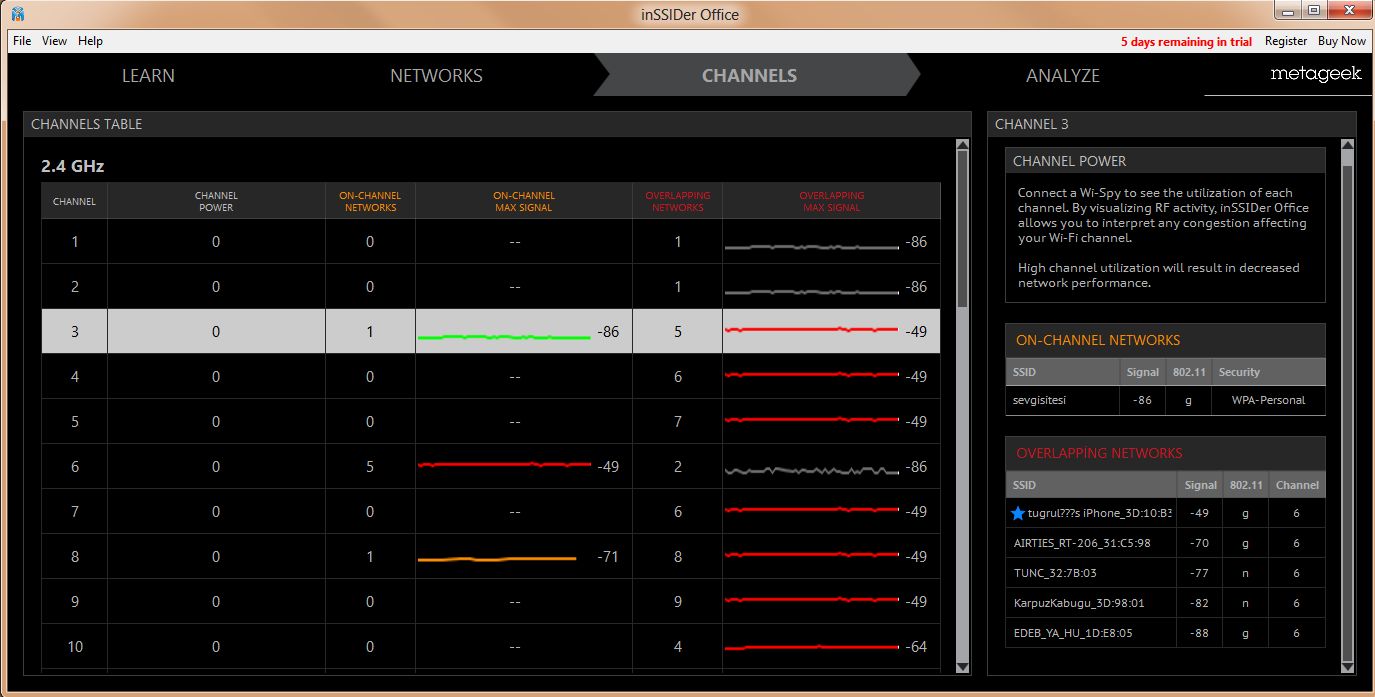Click the inSSIDer app icon in title bar
Image resolution: width=1375 pixels, height=697 pixels.
(x=17, y=14)
